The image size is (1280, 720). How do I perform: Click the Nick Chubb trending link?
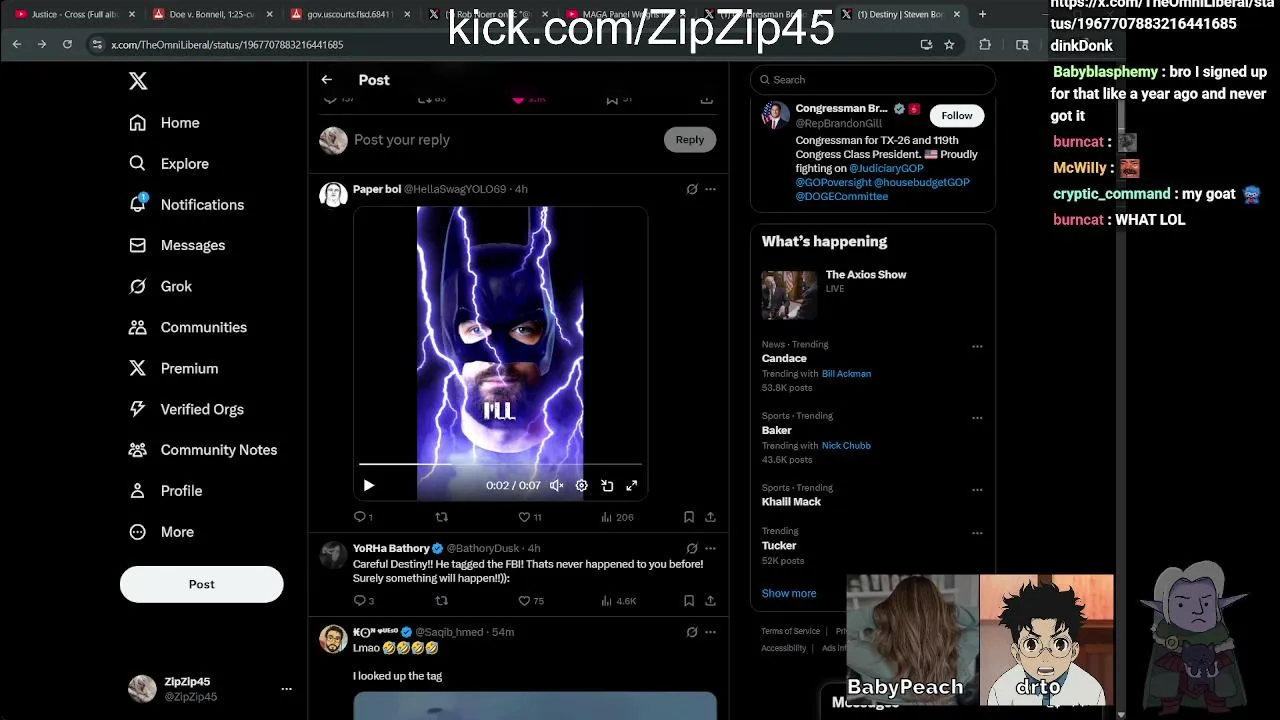pos(846,446)
